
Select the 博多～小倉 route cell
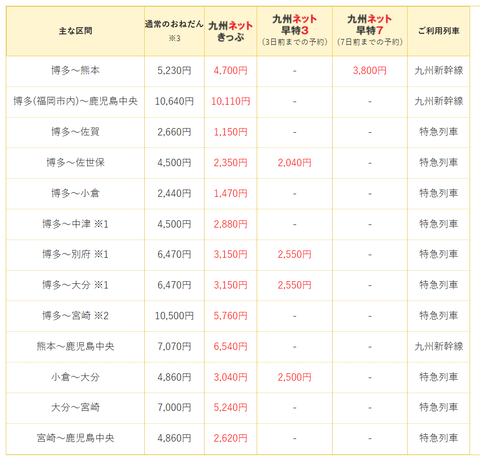pyautogui.click(x=75, y=193)
